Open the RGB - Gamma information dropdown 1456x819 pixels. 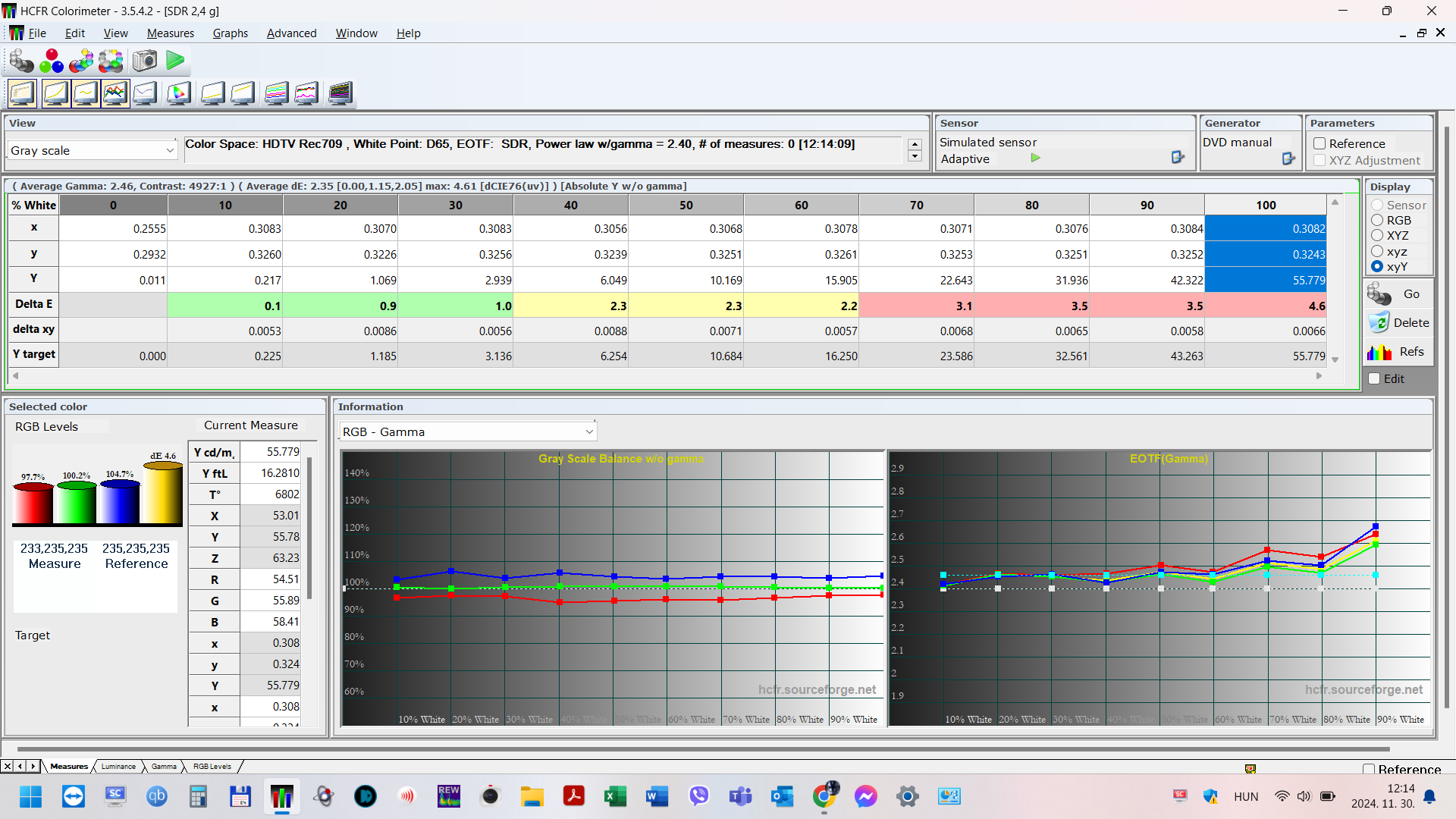click(x=588, y=432)
